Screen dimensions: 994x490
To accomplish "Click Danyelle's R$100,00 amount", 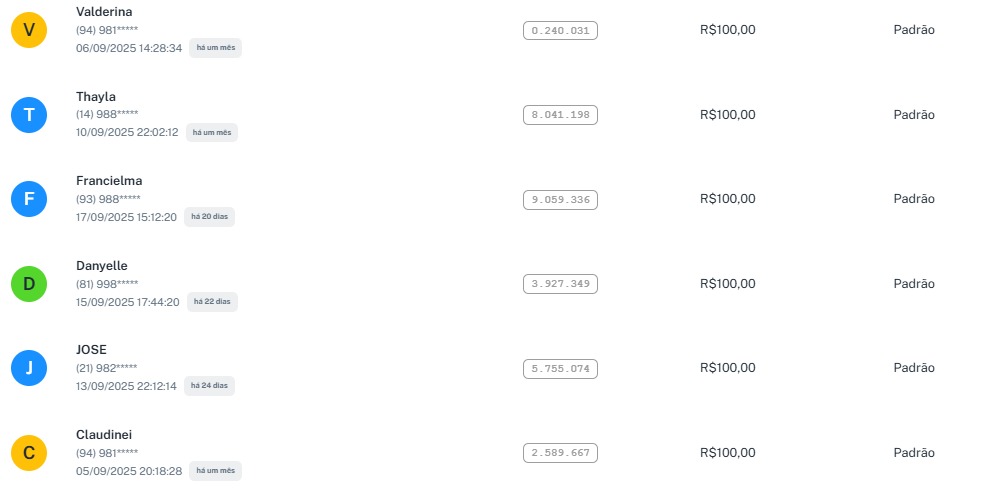I will pos(727,284).
